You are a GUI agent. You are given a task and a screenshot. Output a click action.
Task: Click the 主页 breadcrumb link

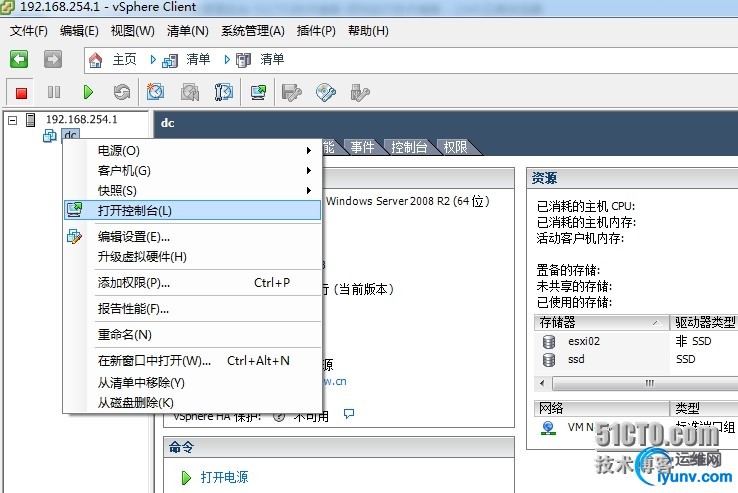(124, 59)
